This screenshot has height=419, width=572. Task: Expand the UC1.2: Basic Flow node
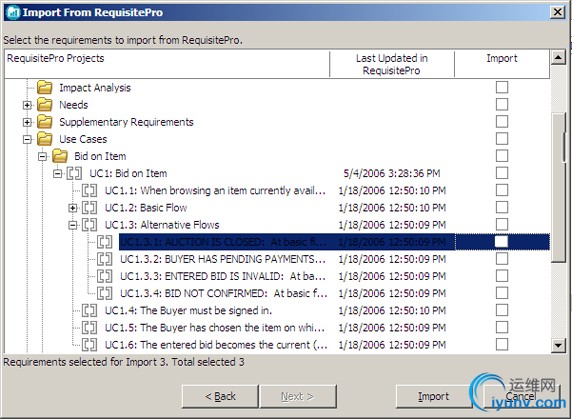coord(73,208)
